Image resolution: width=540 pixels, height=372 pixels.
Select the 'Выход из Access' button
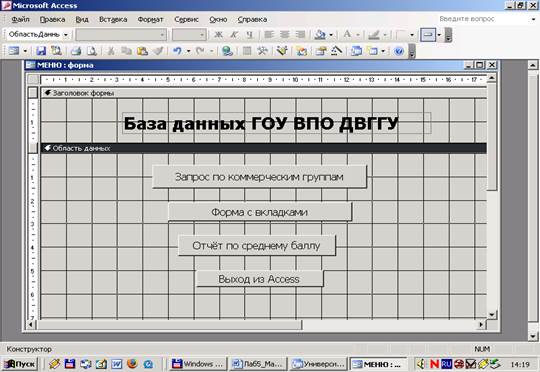[260, 279]
